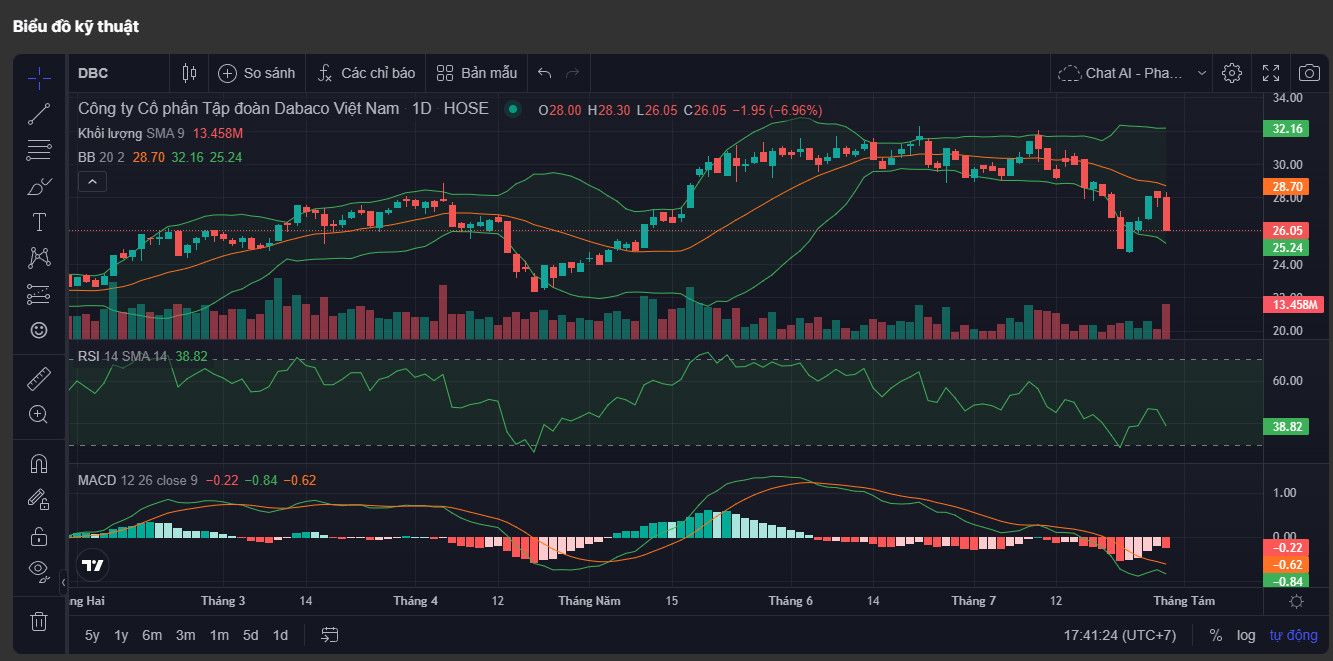Click the green market status dot

[513, 109]
